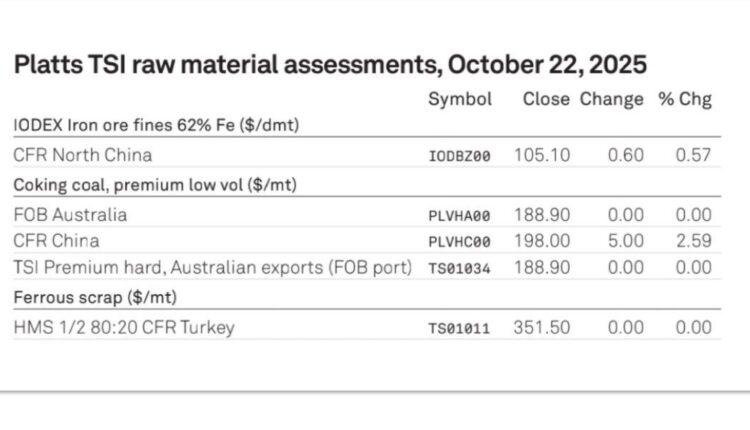
Task: Click the Close column header
Action: (546, 99)
